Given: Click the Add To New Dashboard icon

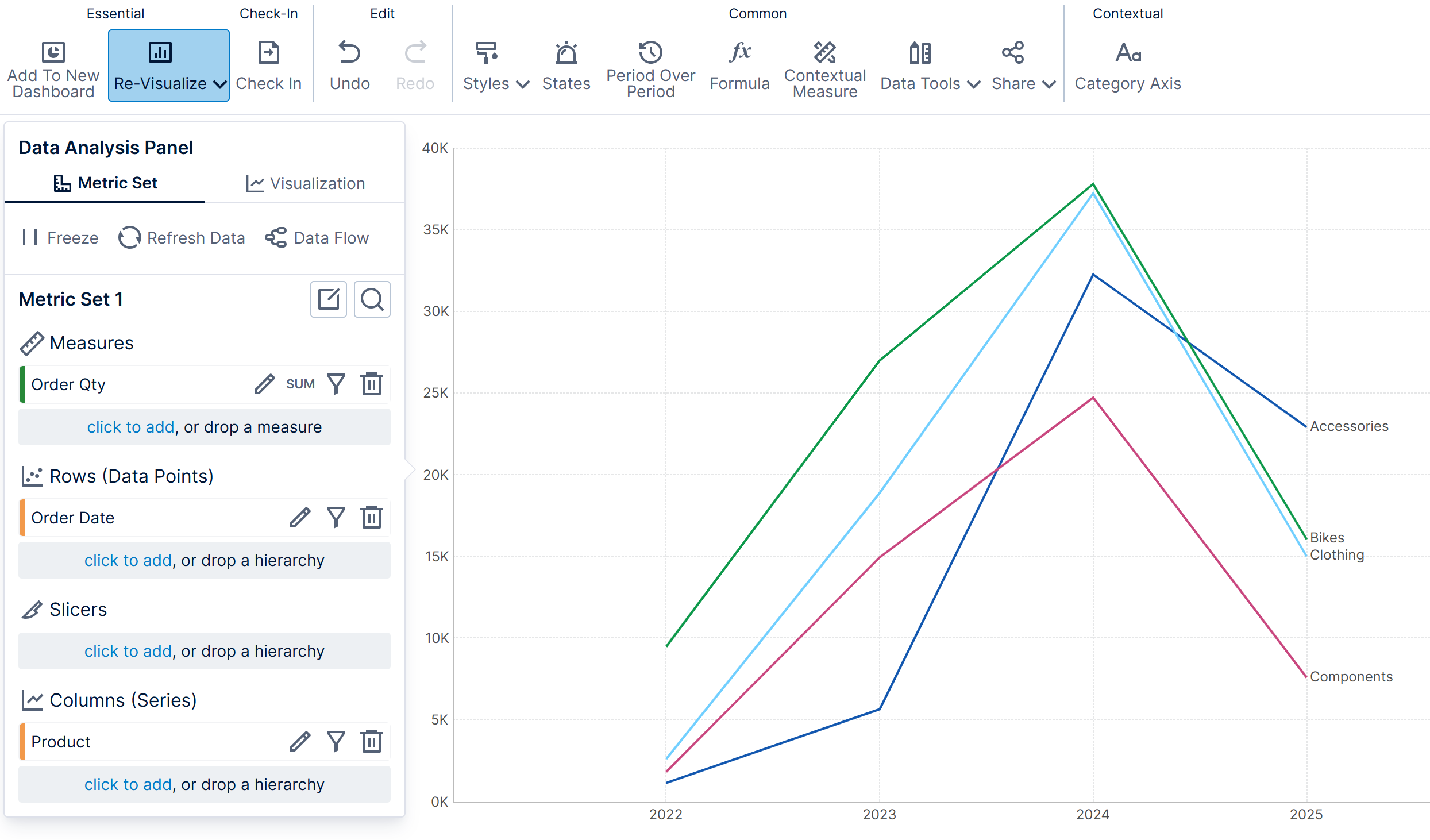Looking at the screenshot, I should [x=53, y=52].
